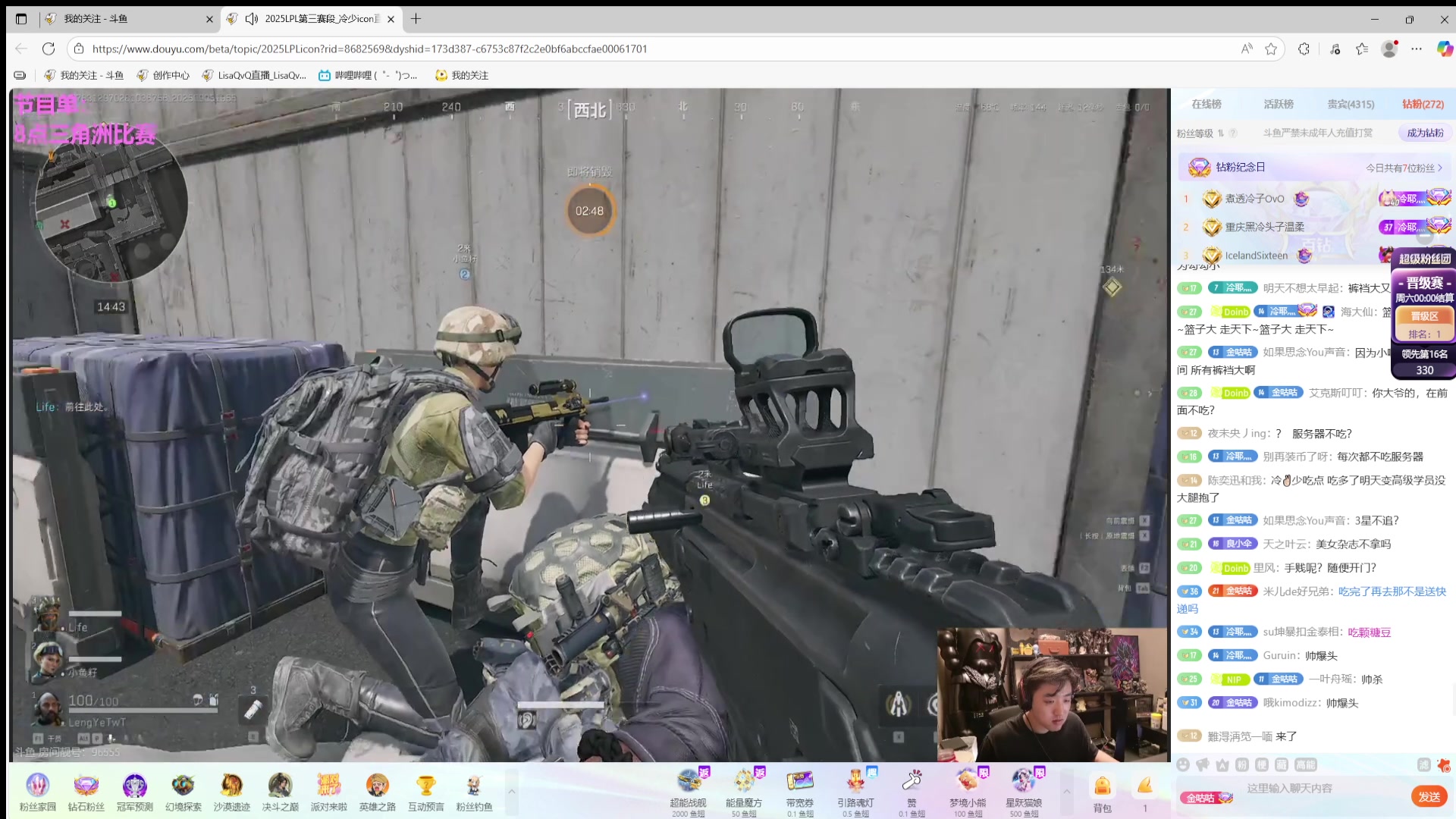Expand 今日共有7位粉丝 chevron
Image resolution: width=1456 pixels, height=819 pixels.
[x=1440, y=168]
